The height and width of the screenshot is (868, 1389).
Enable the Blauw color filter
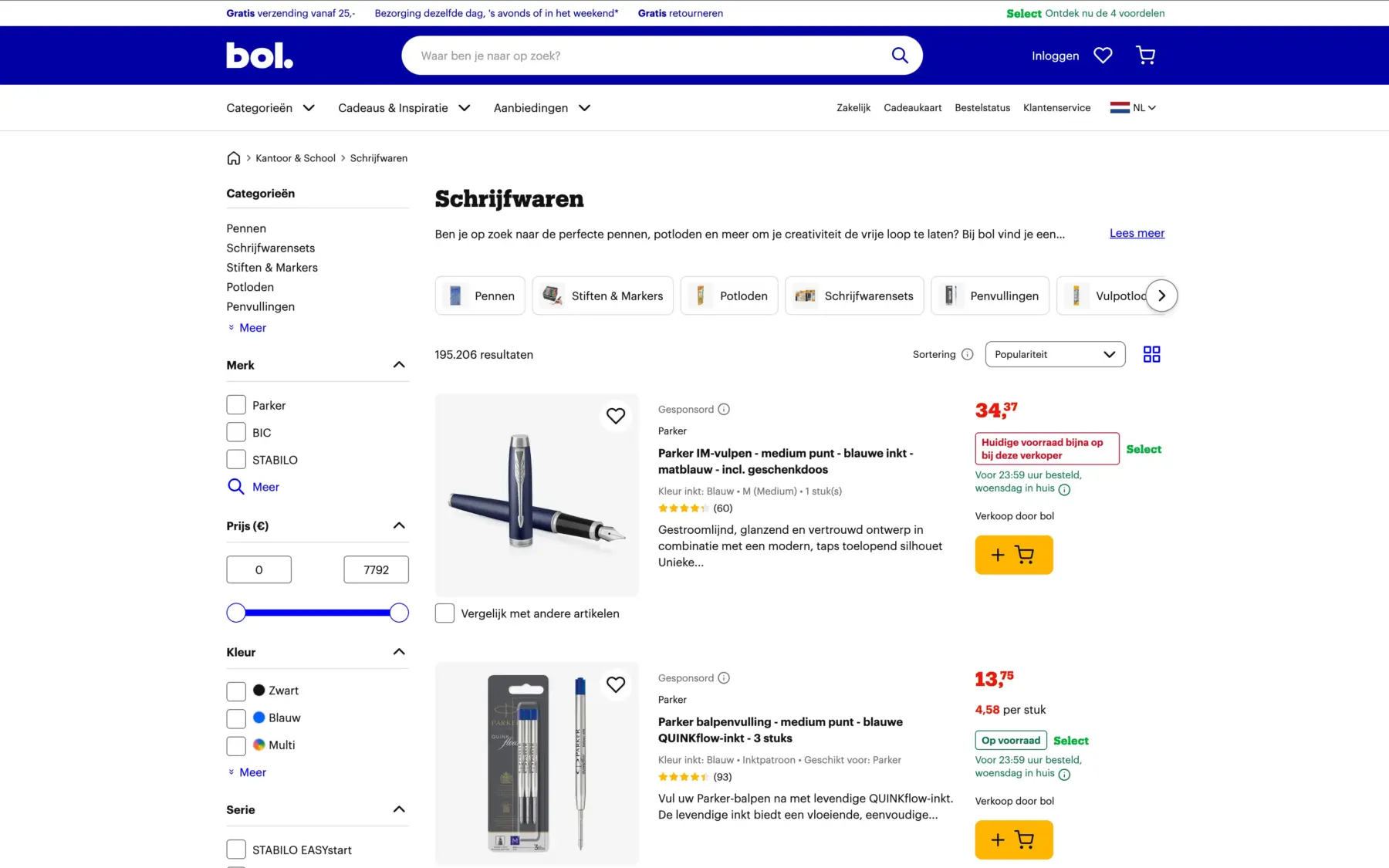tap(236, 718)
